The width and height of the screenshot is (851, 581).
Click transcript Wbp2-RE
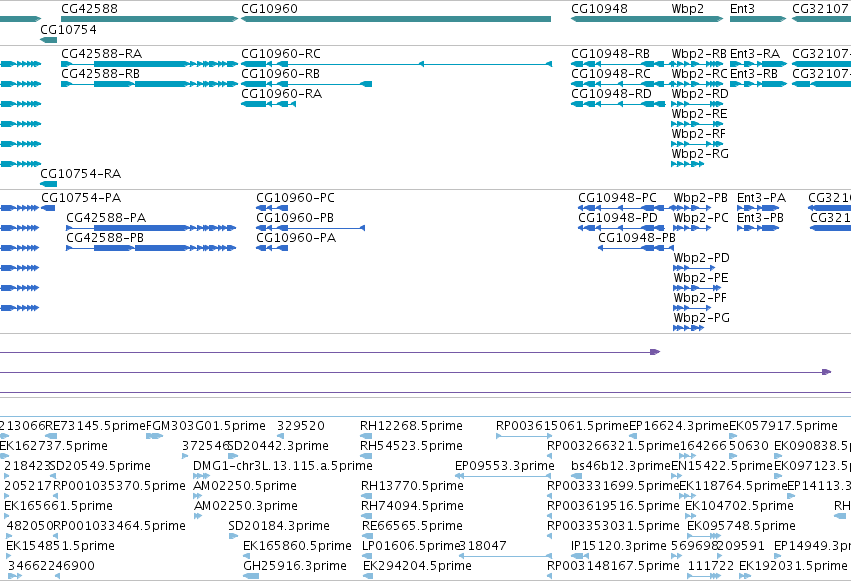tap(697, 124)
